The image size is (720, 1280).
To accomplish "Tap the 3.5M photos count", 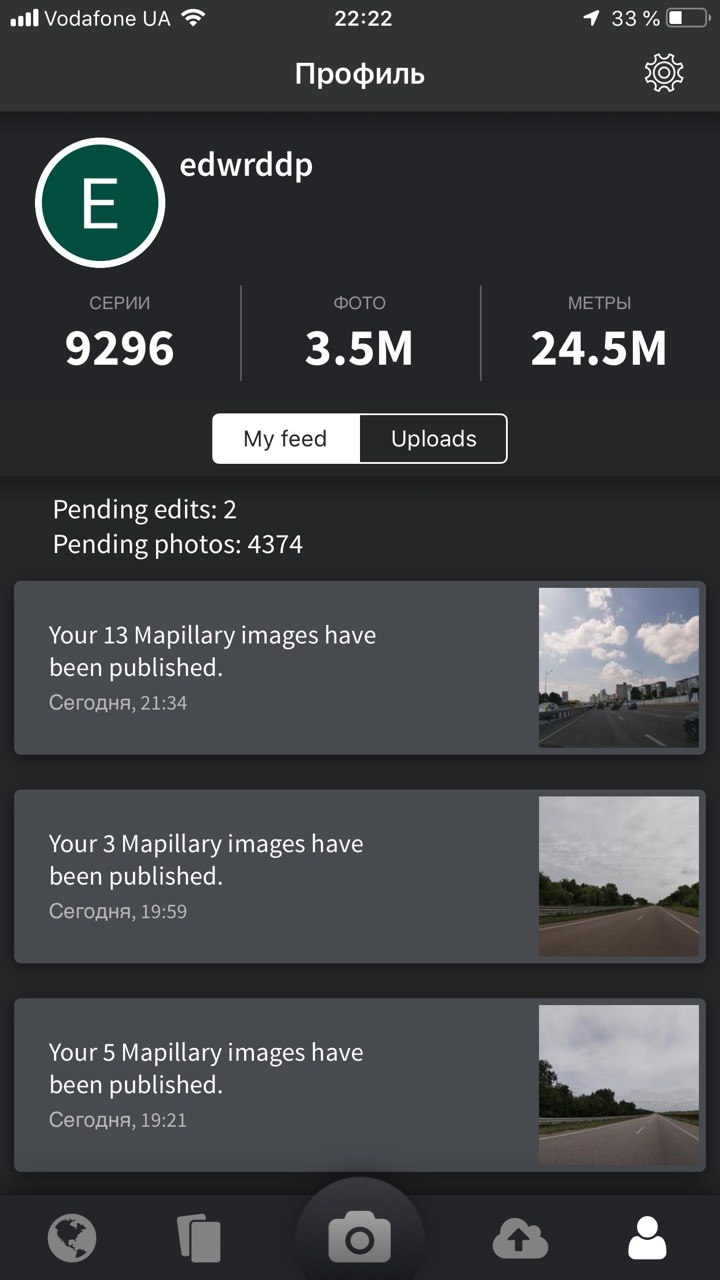I will pyautogui.click(x=359, y=348).
